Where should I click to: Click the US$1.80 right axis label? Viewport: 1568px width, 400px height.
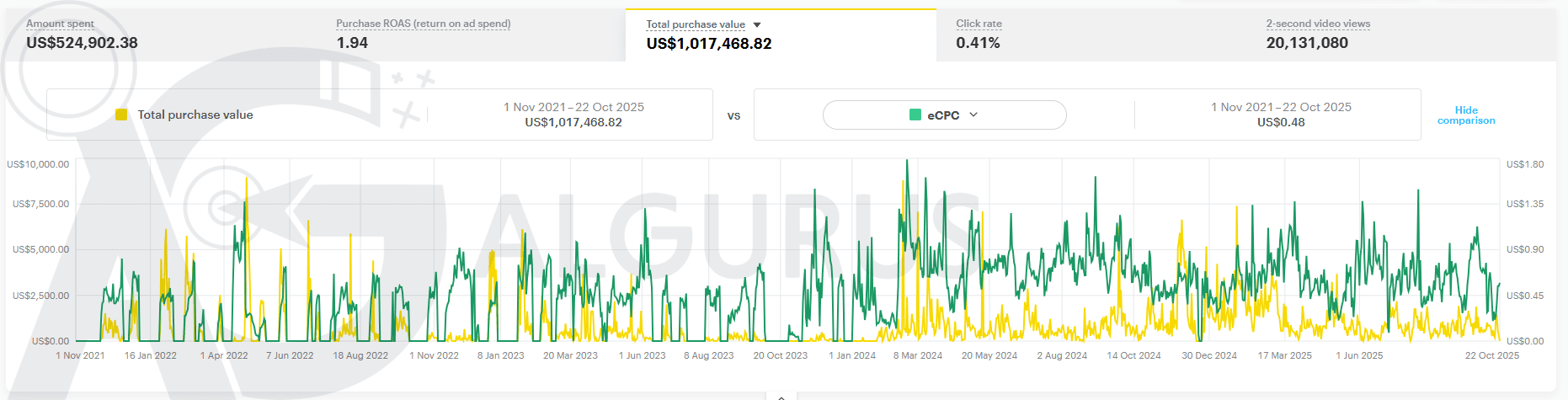(1524, 164)
